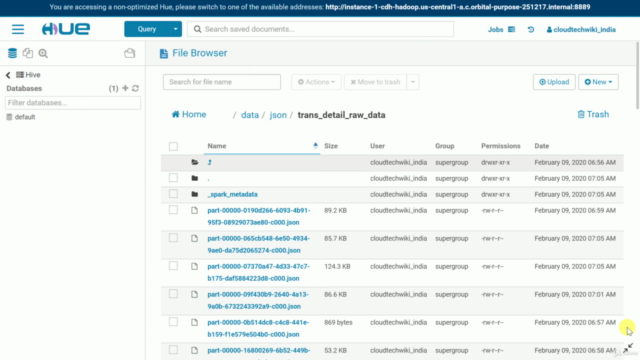Open the Jobs browser icon
Image resolution: width=640 pixels, height=360 pixels.
(x=511, y=29)
